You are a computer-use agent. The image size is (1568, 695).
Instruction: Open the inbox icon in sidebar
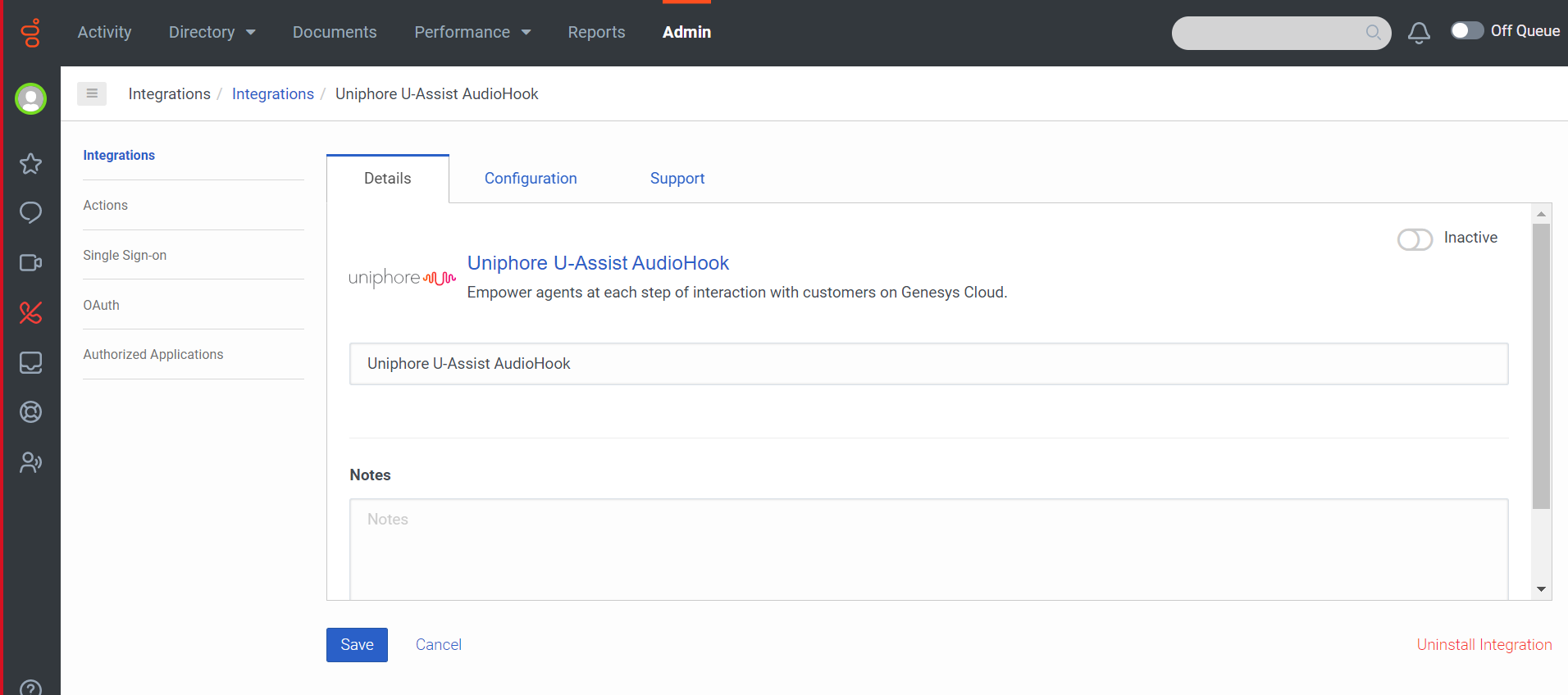(x=31, y=362)
